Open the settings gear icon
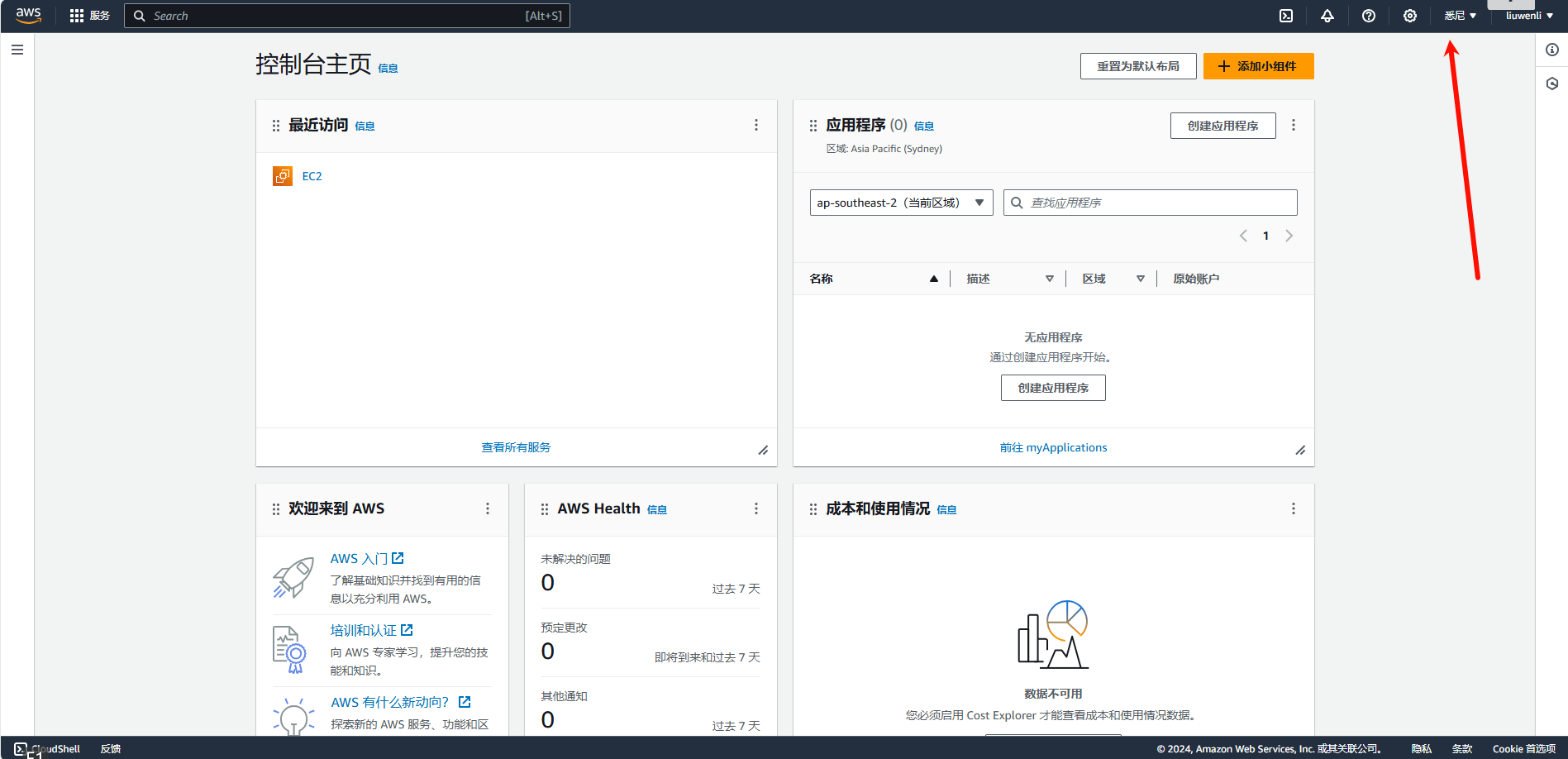This screenshot has height=759, width=1568. [x=1410, y=16]
